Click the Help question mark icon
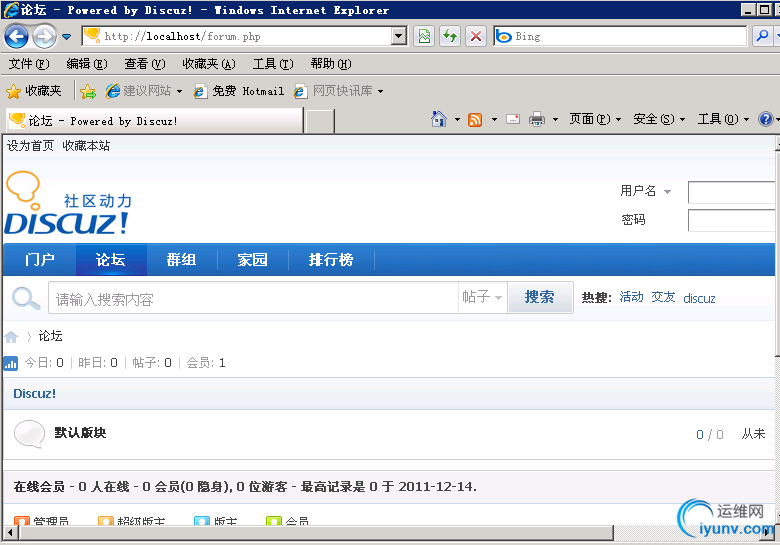The height and width of the screenshot is (545, 780). click(766, 119)
